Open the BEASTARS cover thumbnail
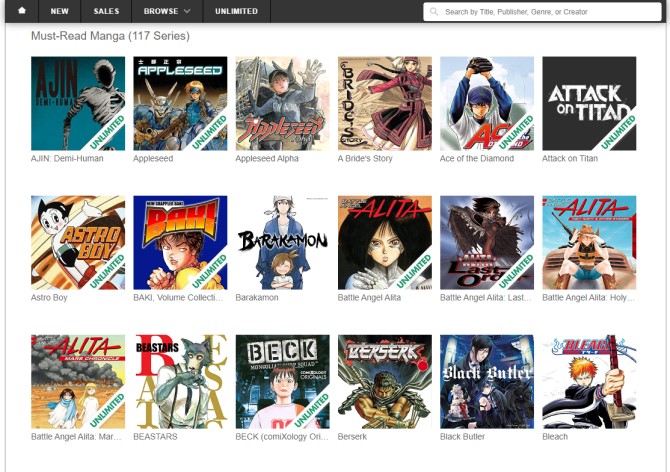The width and height of the screenshot is (670, 472). coord(180,382)
